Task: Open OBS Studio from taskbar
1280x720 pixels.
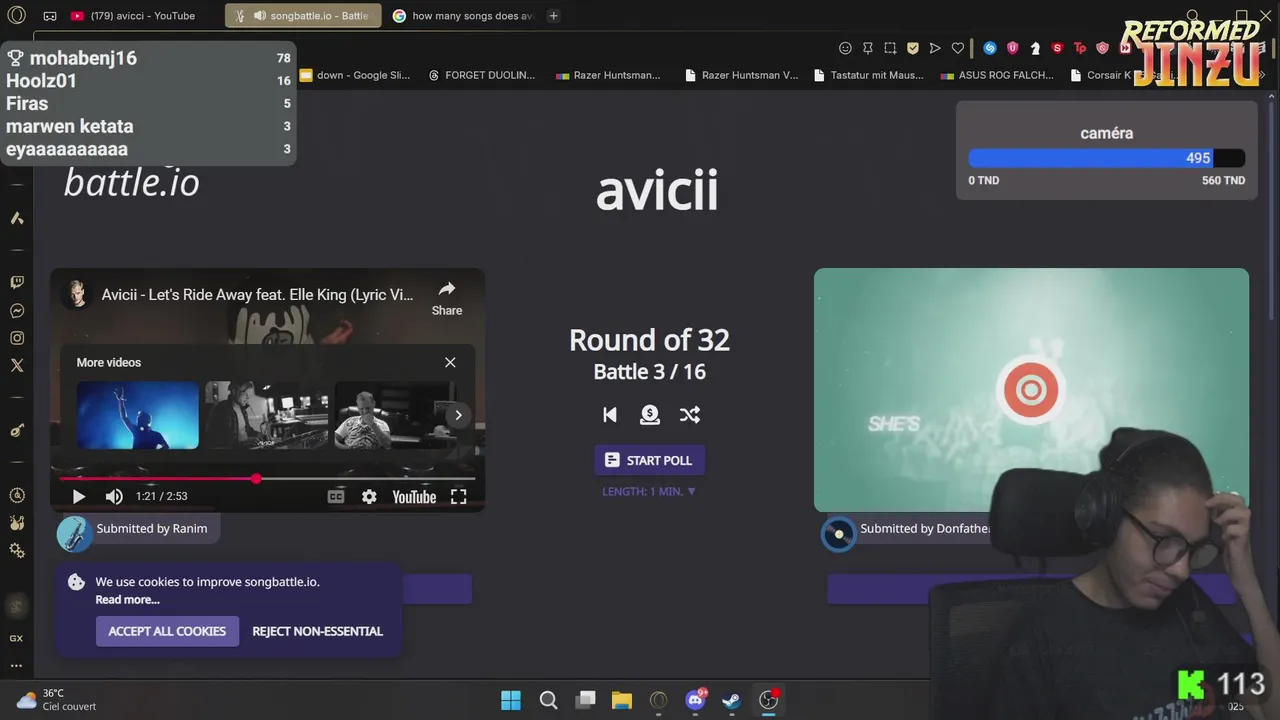Action: click(x=768, y=700)
